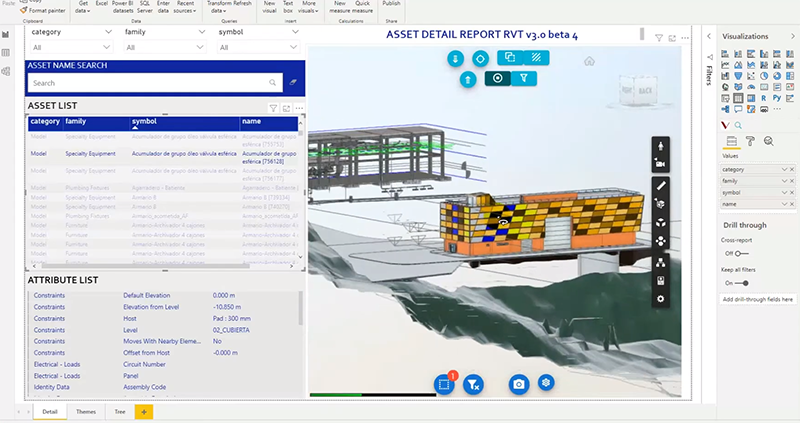Click the camera snapshot round button
This screenshot has height=423, width=800.
click(519, 384)
